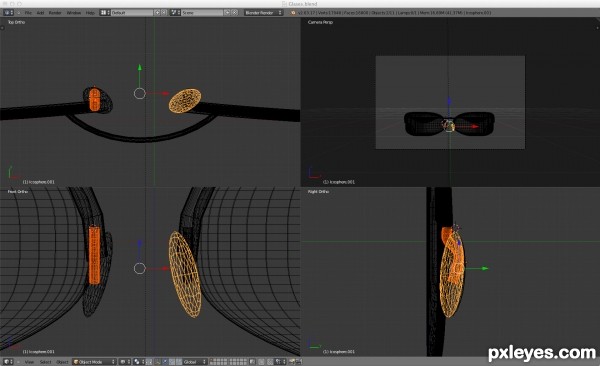Click the blue Z arrow in Front Ortho
Viewport: 600px width, 366px height.
click(x=140, y=244)
